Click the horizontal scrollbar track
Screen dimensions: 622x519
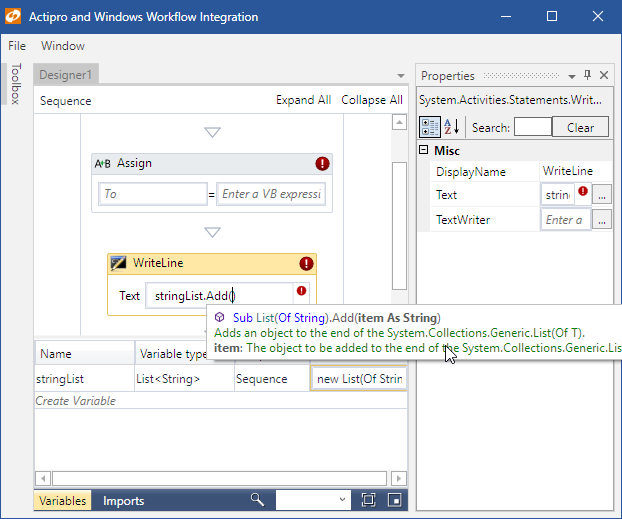coord(219,479)
